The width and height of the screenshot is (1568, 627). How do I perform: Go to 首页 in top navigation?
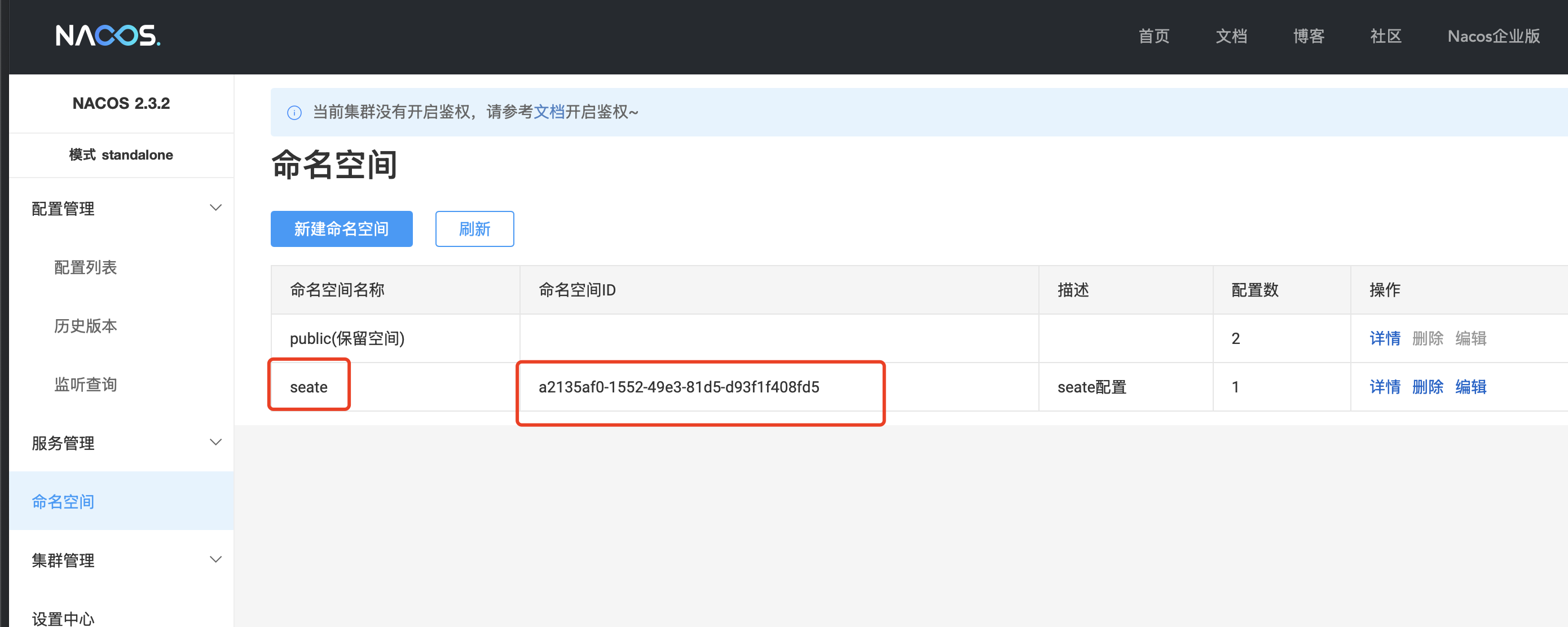pos(1153,37)
